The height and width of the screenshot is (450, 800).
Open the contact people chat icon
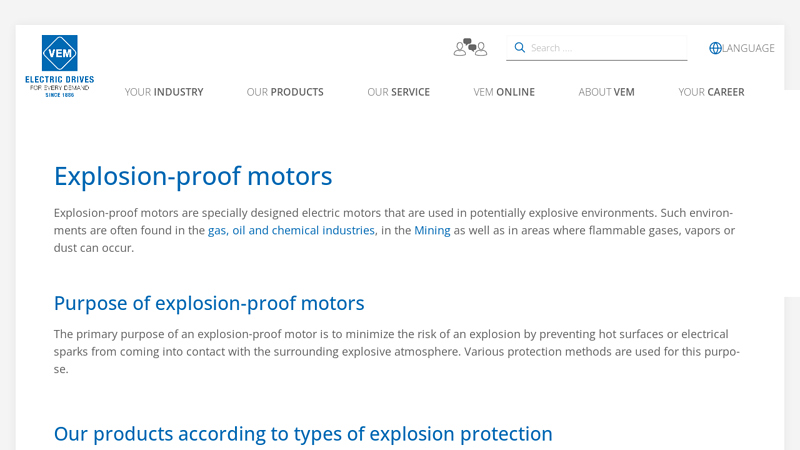[470, 47]
